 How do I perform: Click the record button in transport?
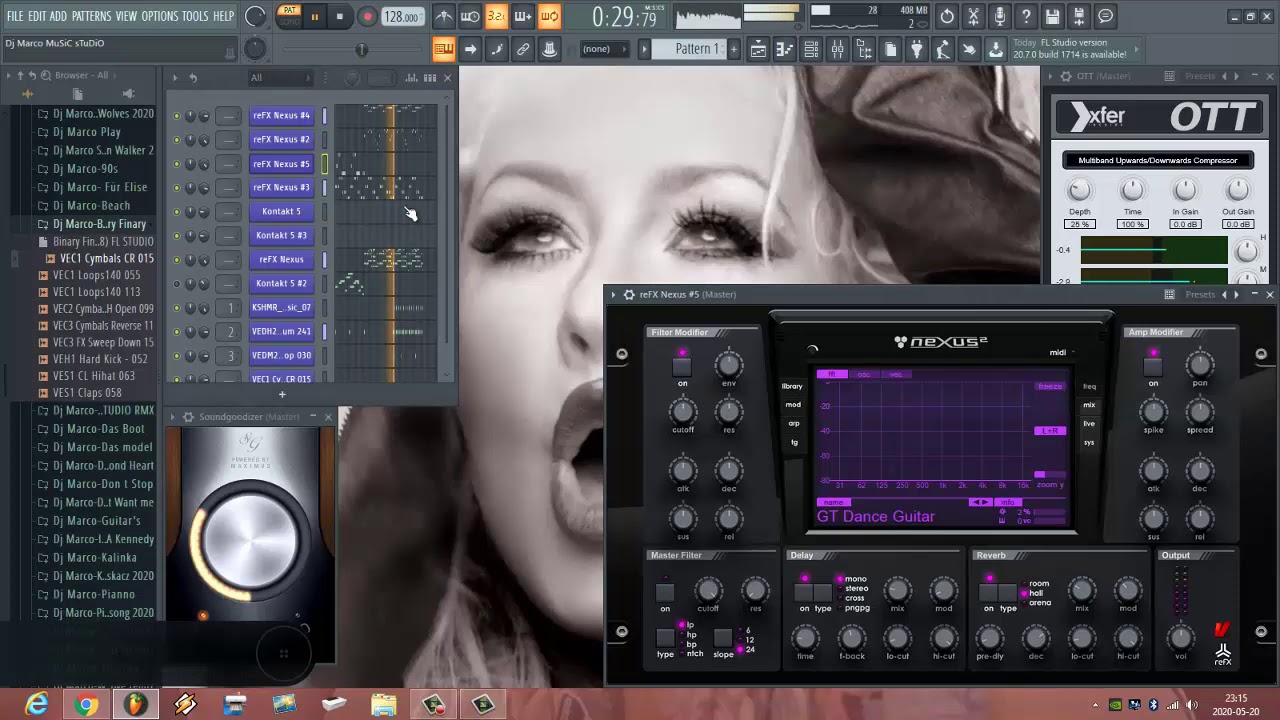367,16
